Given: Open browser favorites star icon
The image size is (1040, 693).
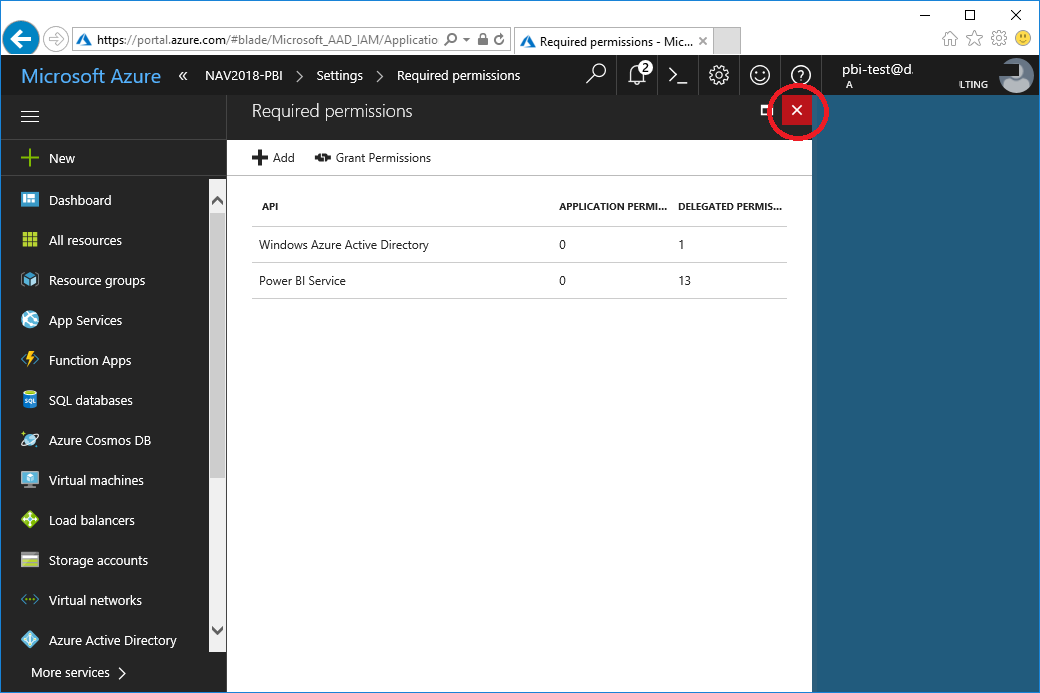Looking at the screenshot, I should click(974, 38).
